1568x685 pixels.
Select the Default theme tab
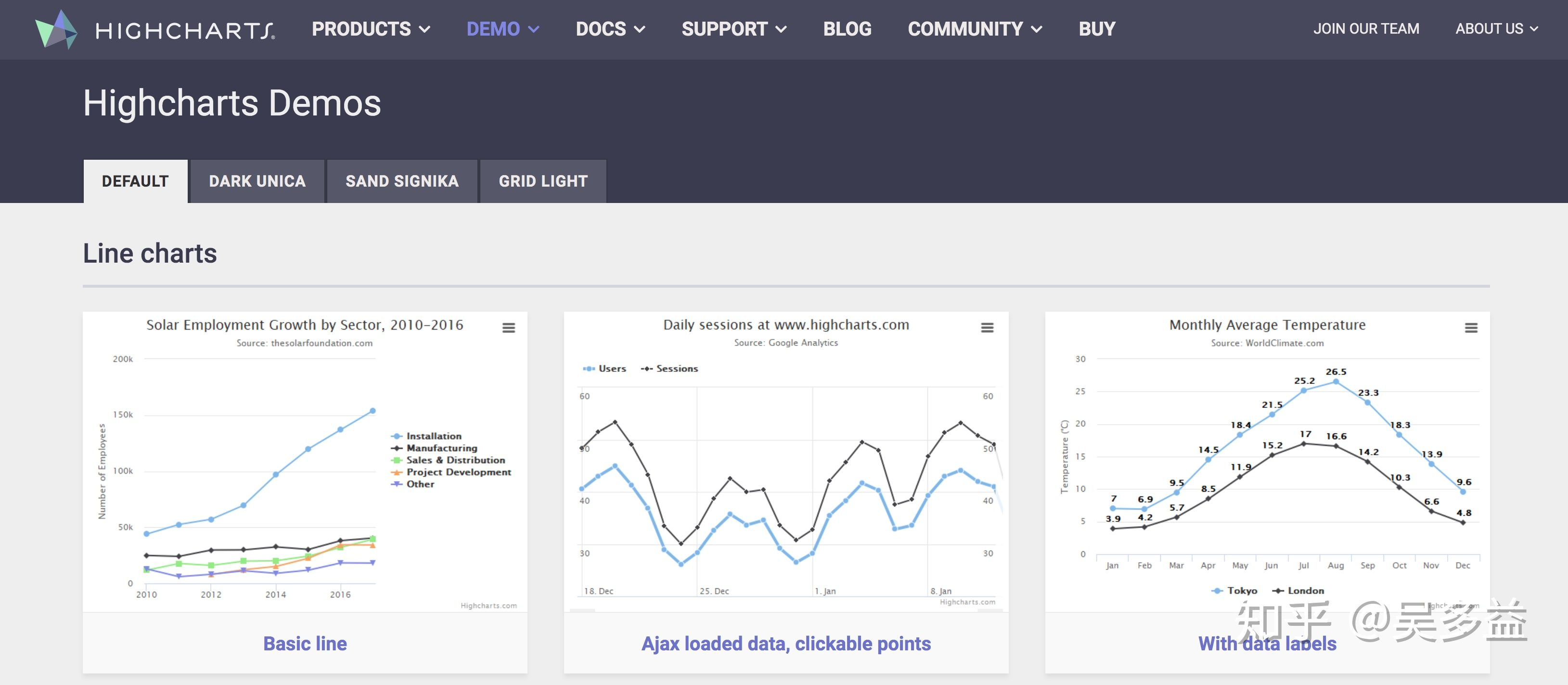pyautogui.click(x=135, y=181)
